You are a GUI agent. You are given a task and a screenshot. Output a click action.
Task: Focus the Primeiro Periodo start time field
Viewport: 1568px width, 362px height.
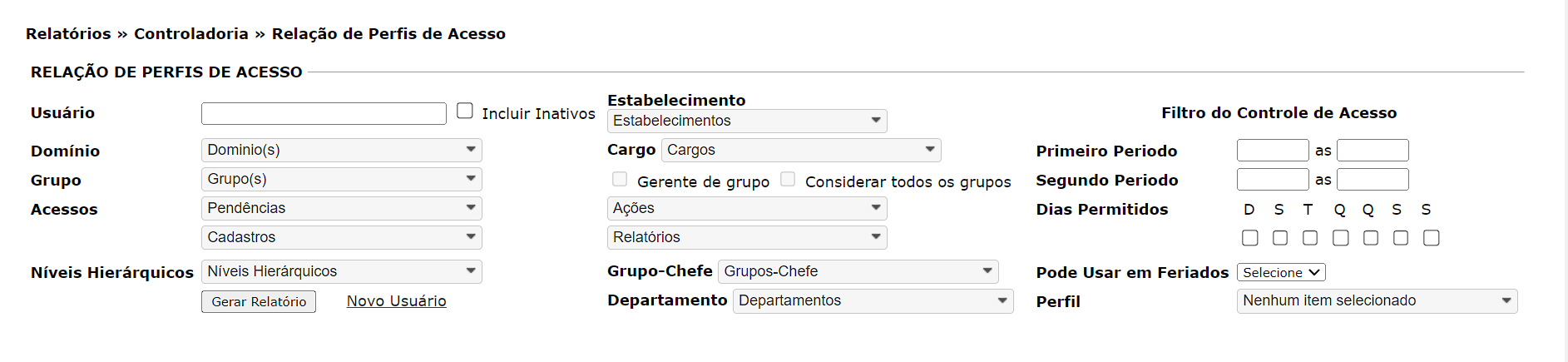1272,150
